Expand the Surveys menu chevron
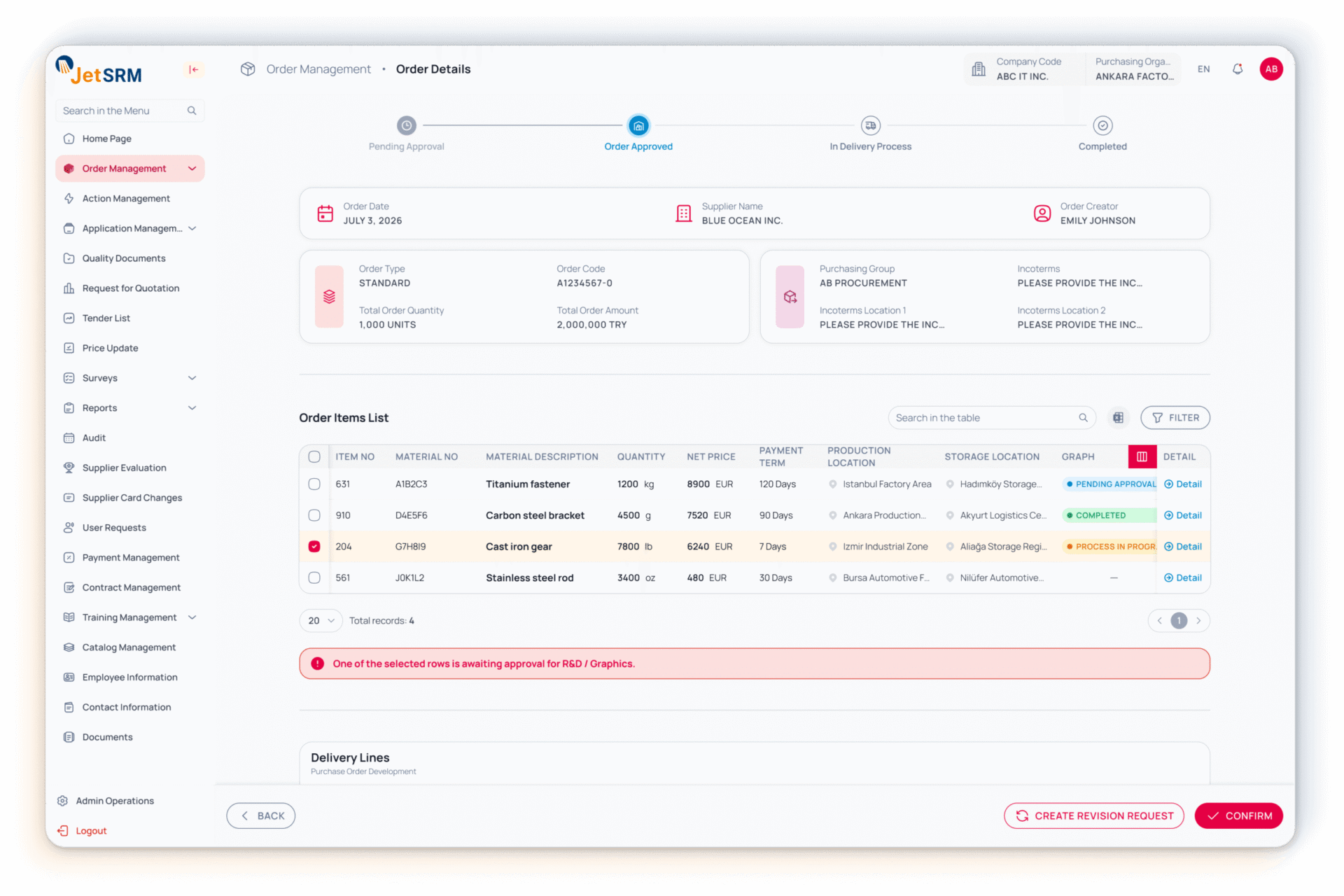The height and width of the screenshot is (896, 1344). tap(192, 378)
